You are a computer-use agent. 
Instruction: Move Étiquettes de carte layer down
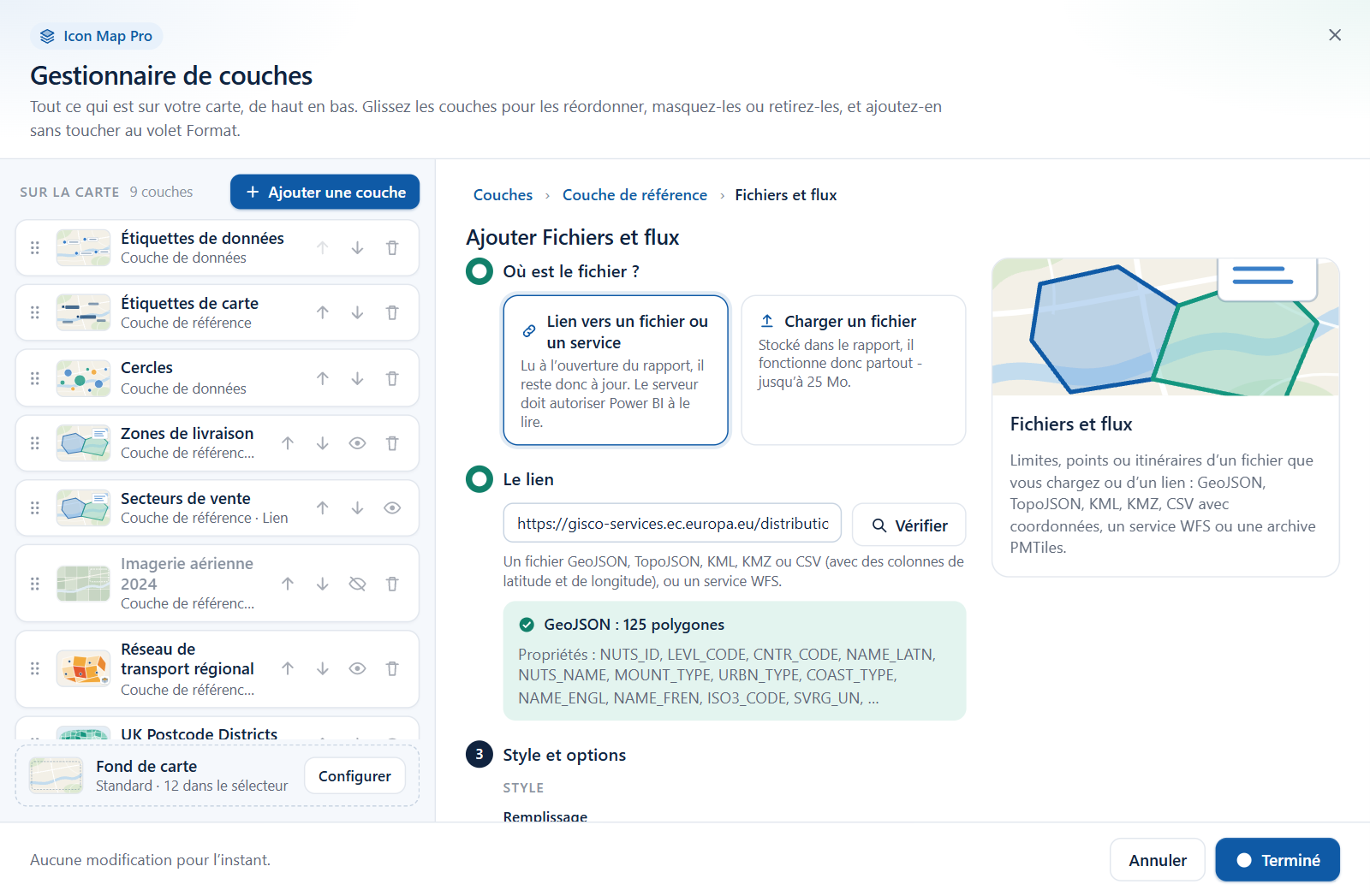point(357,313)
